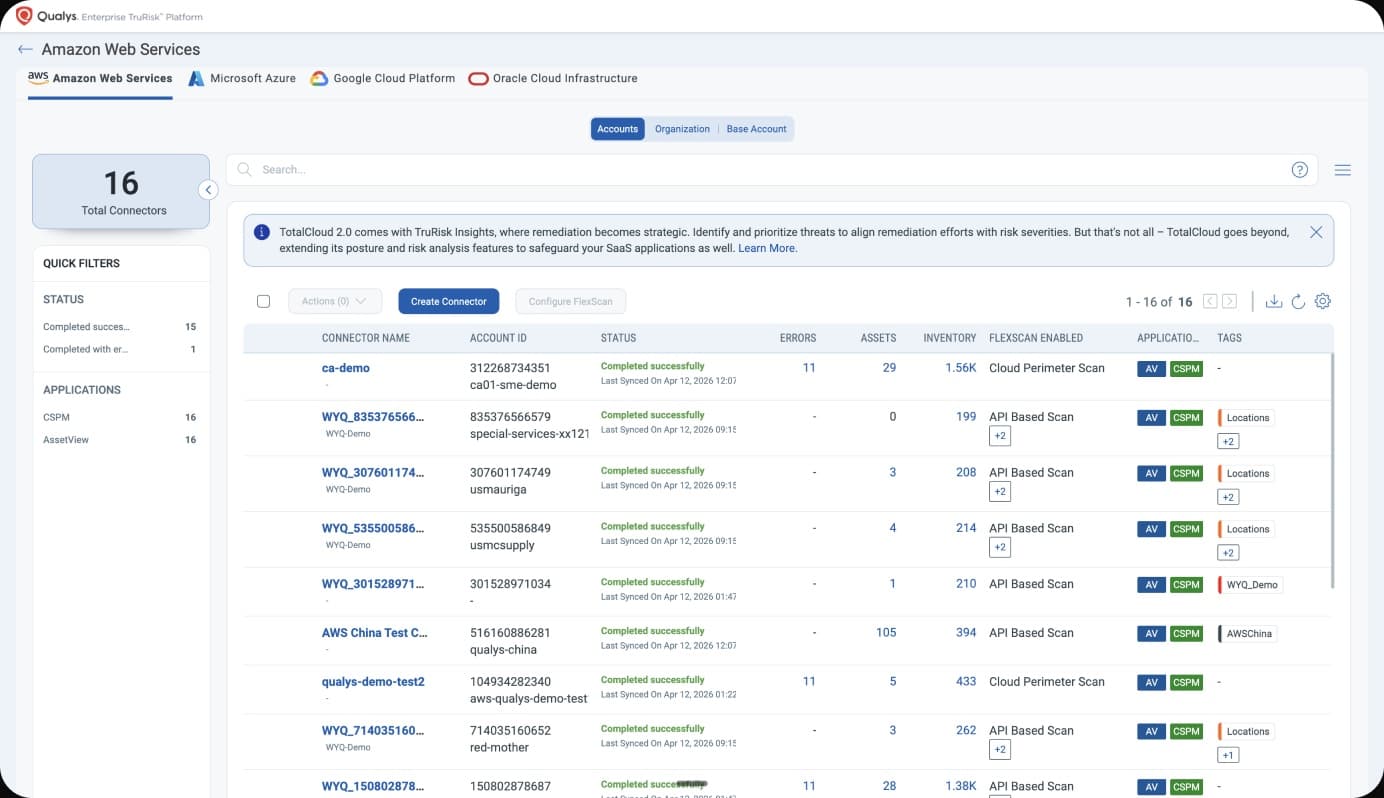The height and width of the screenshot is (798, 1384).
Task: Select the Base Account view
Action: (x=756, y=129)
